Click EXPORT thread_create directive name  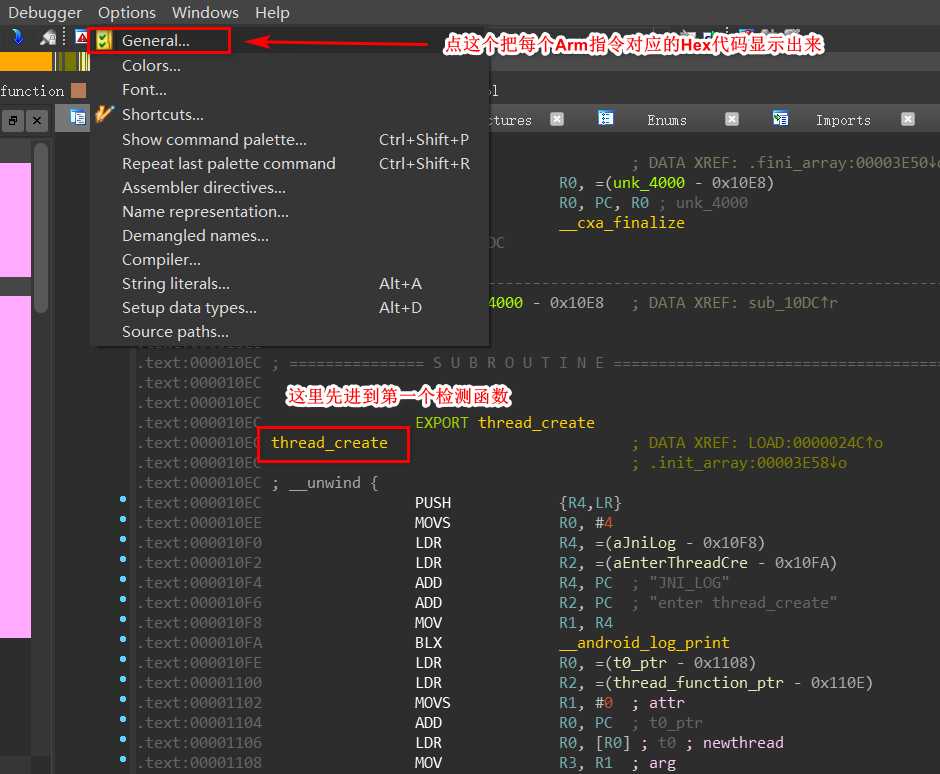(536, 423)
